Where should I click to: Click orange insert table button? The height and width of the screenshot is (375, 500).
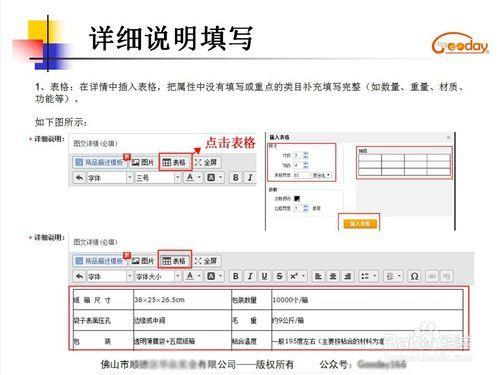point(359,224)
